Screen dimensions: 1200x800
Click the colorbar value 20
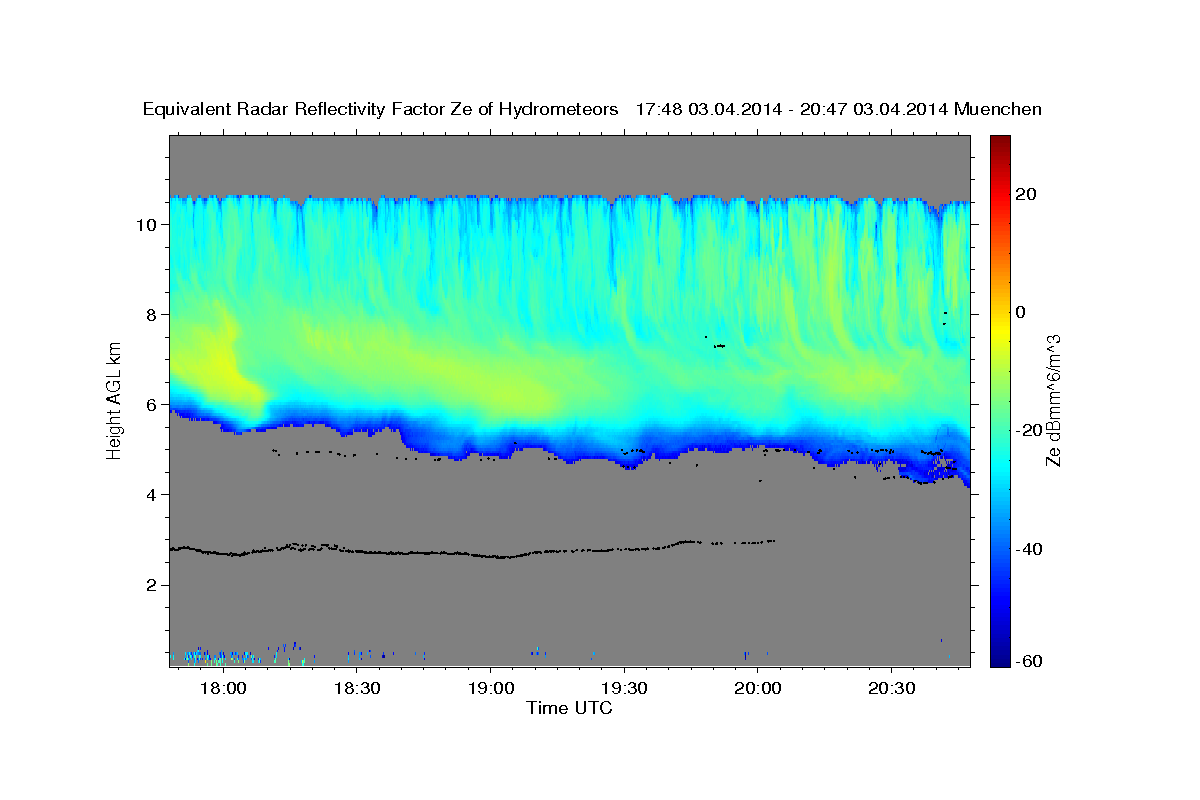1028,194
